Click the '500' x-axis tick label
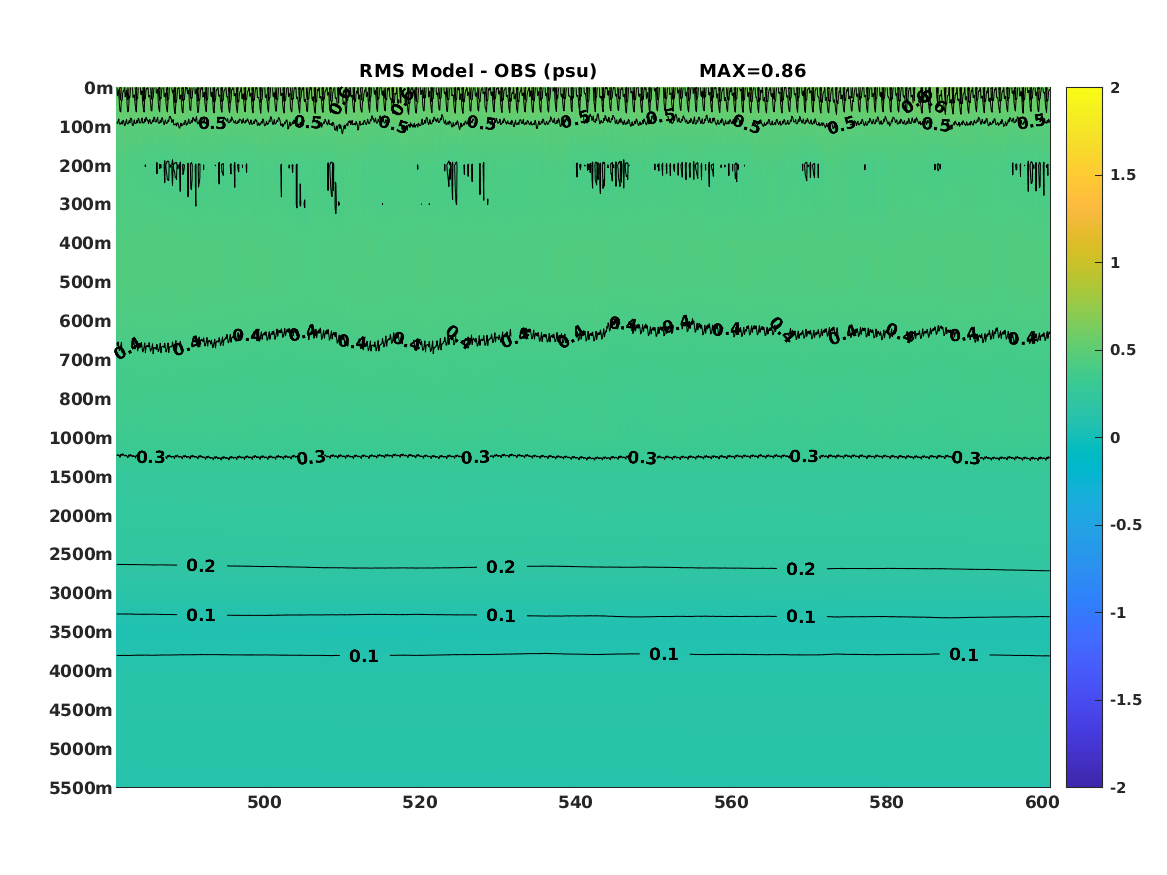 click(264, 803)
